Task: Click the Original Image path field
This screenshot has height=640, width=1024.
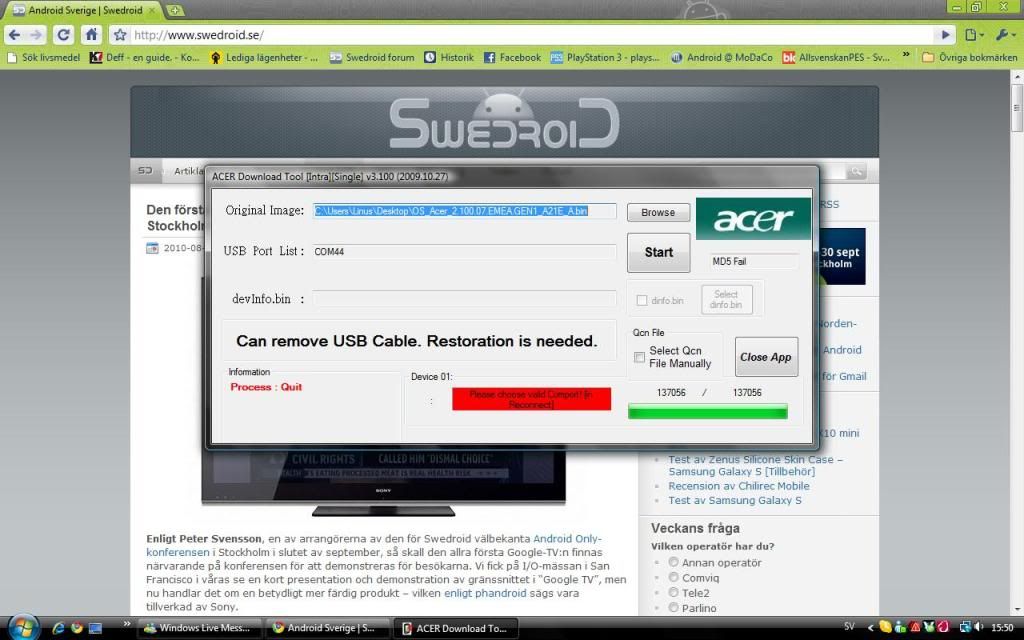Action: pyautogui.click(x=464, y=211)
